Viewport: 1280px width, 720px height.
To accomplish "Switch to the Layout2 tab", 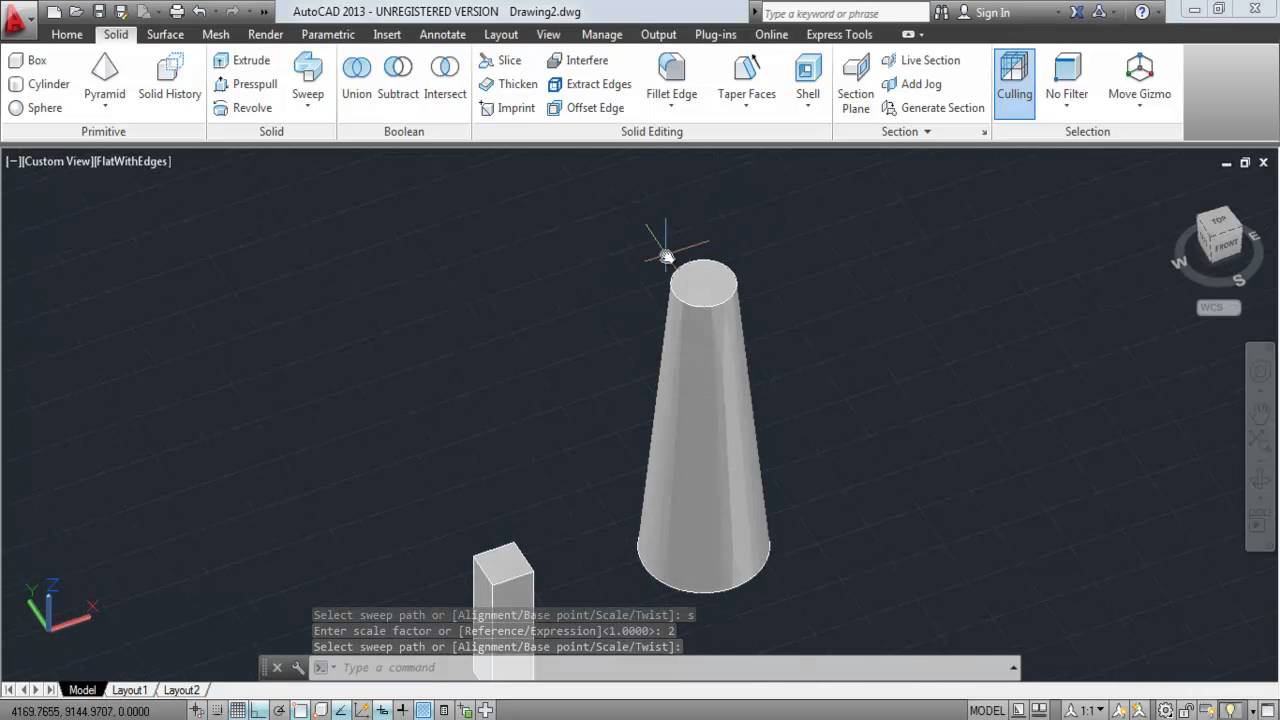I will click(181, 690).
